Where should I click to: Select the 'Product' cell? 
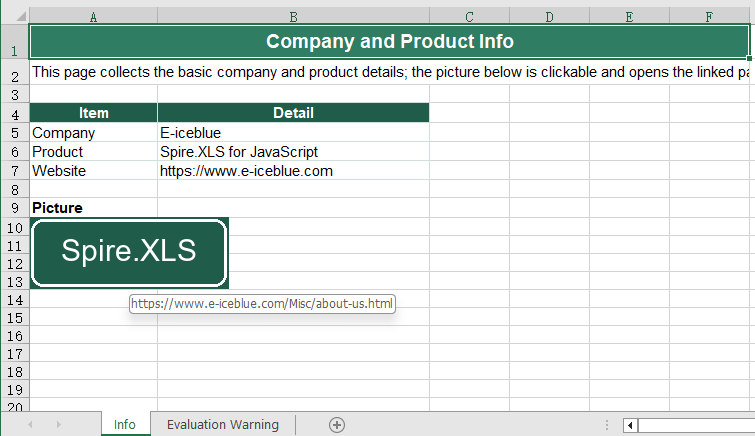93,151
